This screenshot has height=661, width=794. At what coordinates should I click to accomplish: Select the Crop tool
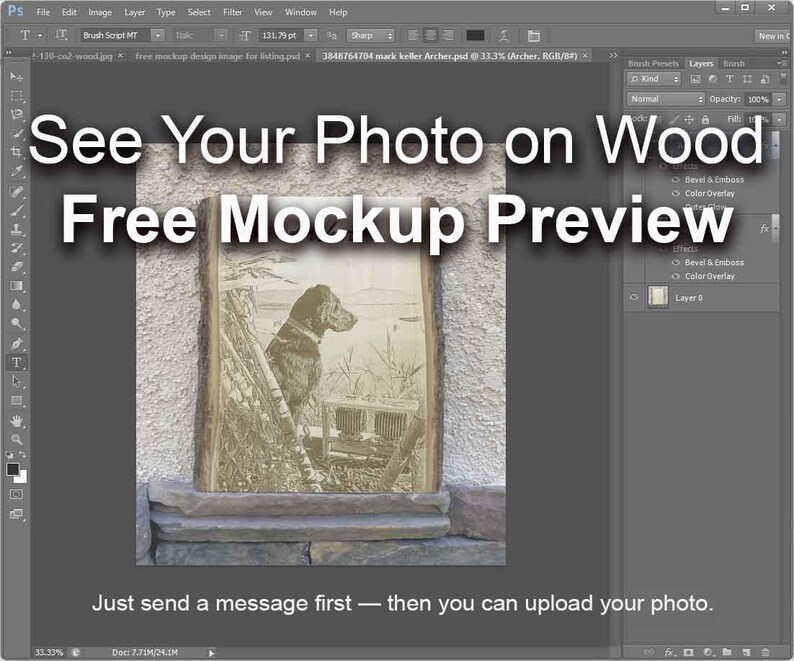[16, 152]
